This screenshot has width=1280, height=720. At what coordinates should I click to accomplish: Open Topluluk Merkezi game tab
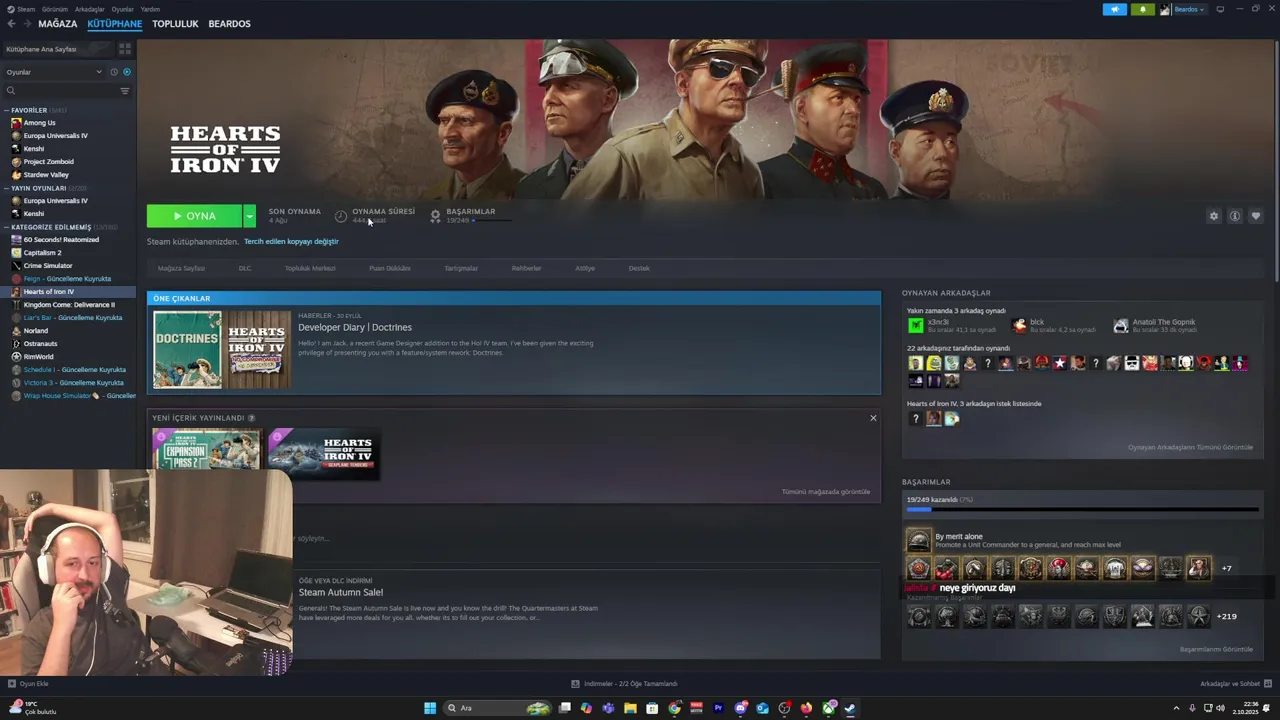[310, 268]
